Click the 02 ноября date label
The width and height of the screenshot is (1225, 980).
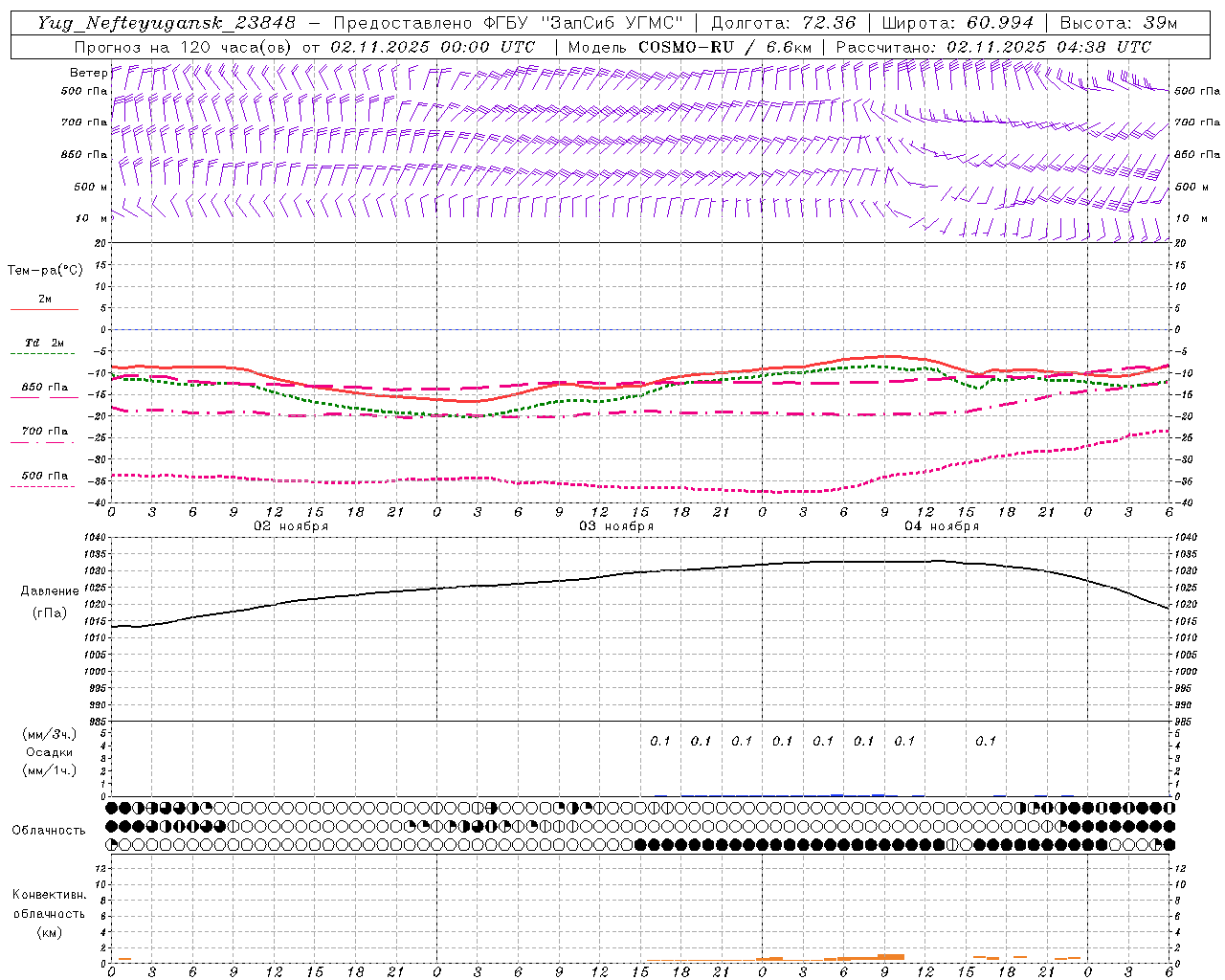coord(291,526)
